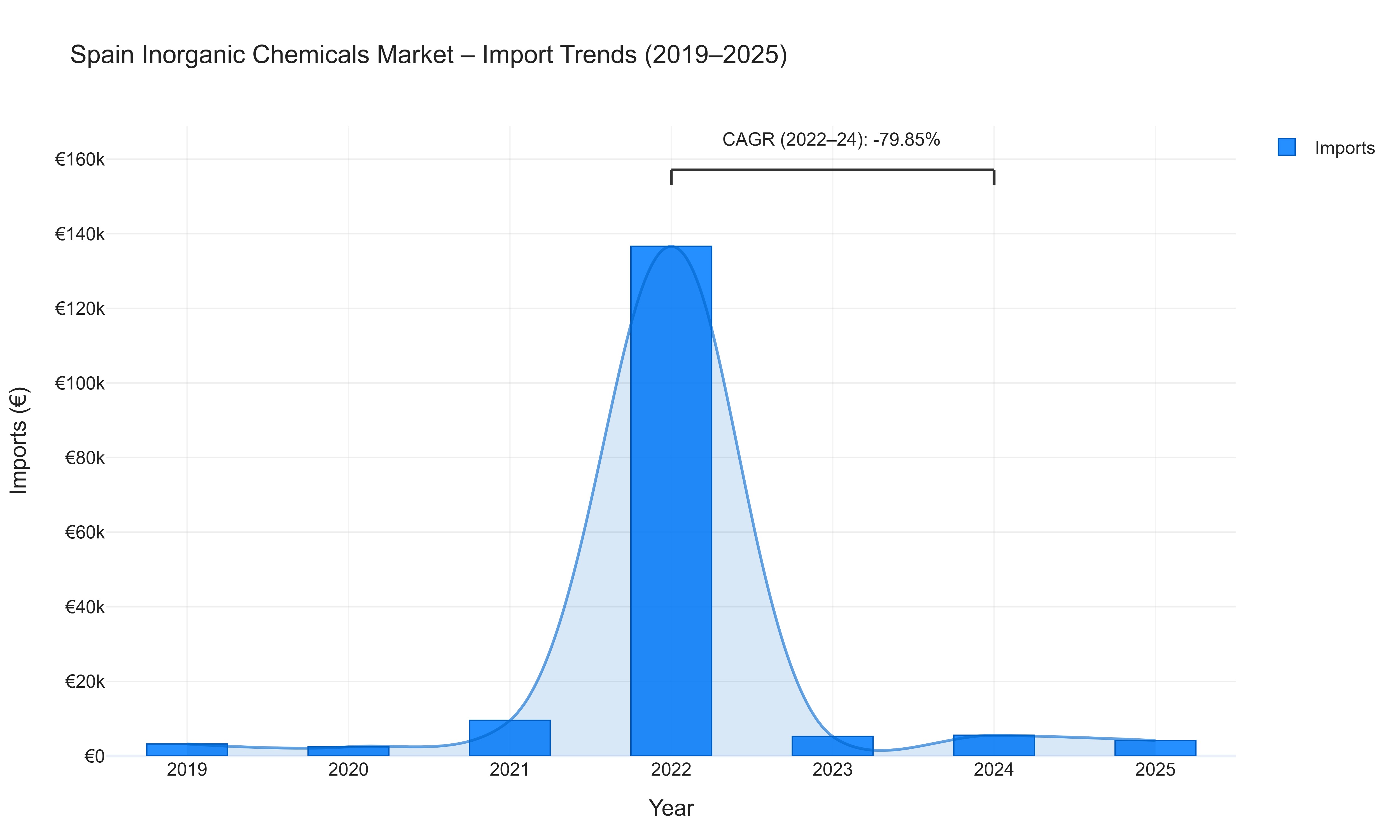Click the 2022 x-axis label
This screenshot has height=840, width=1400.
(x=671, y=770)
